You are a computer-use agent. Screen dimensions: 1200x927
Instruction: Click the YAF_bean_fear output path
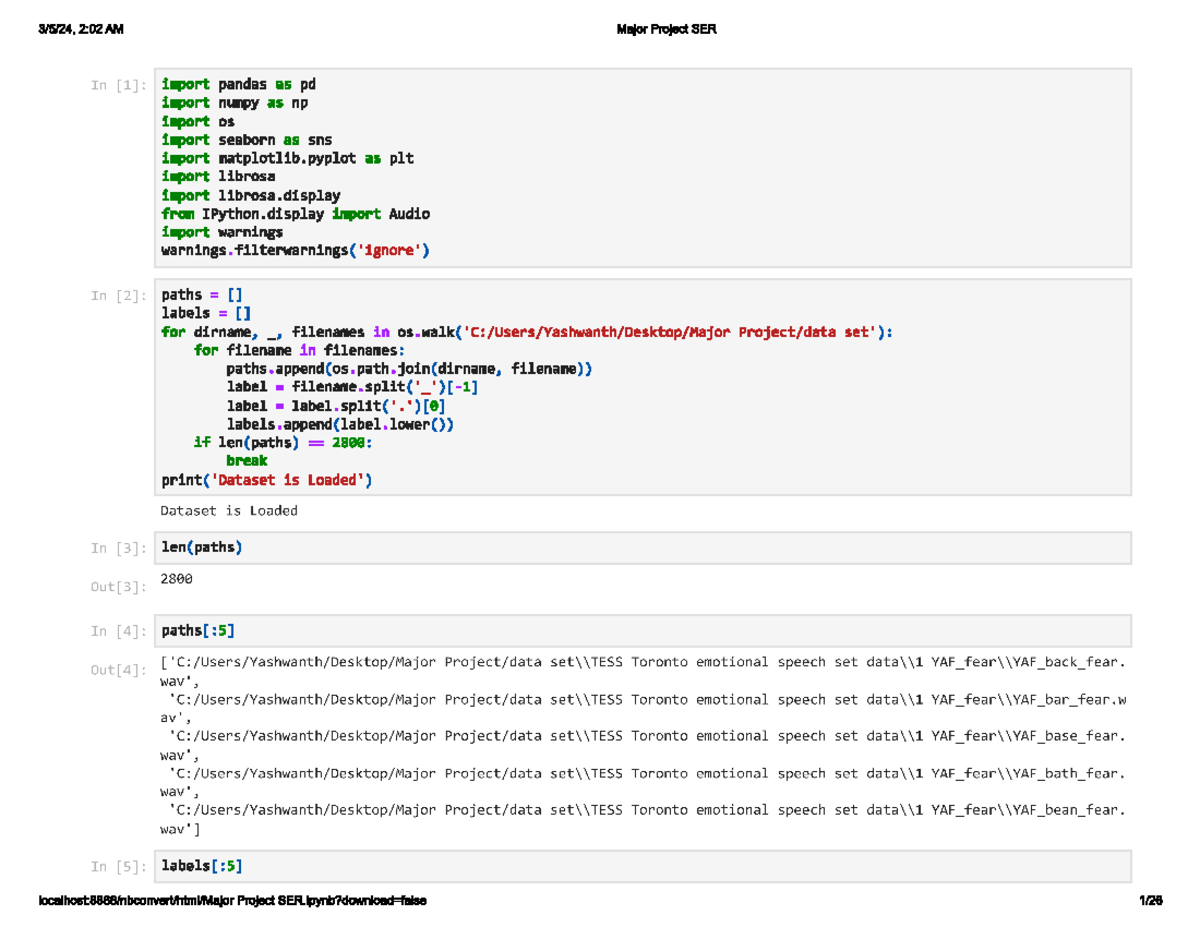click(642, 819)
